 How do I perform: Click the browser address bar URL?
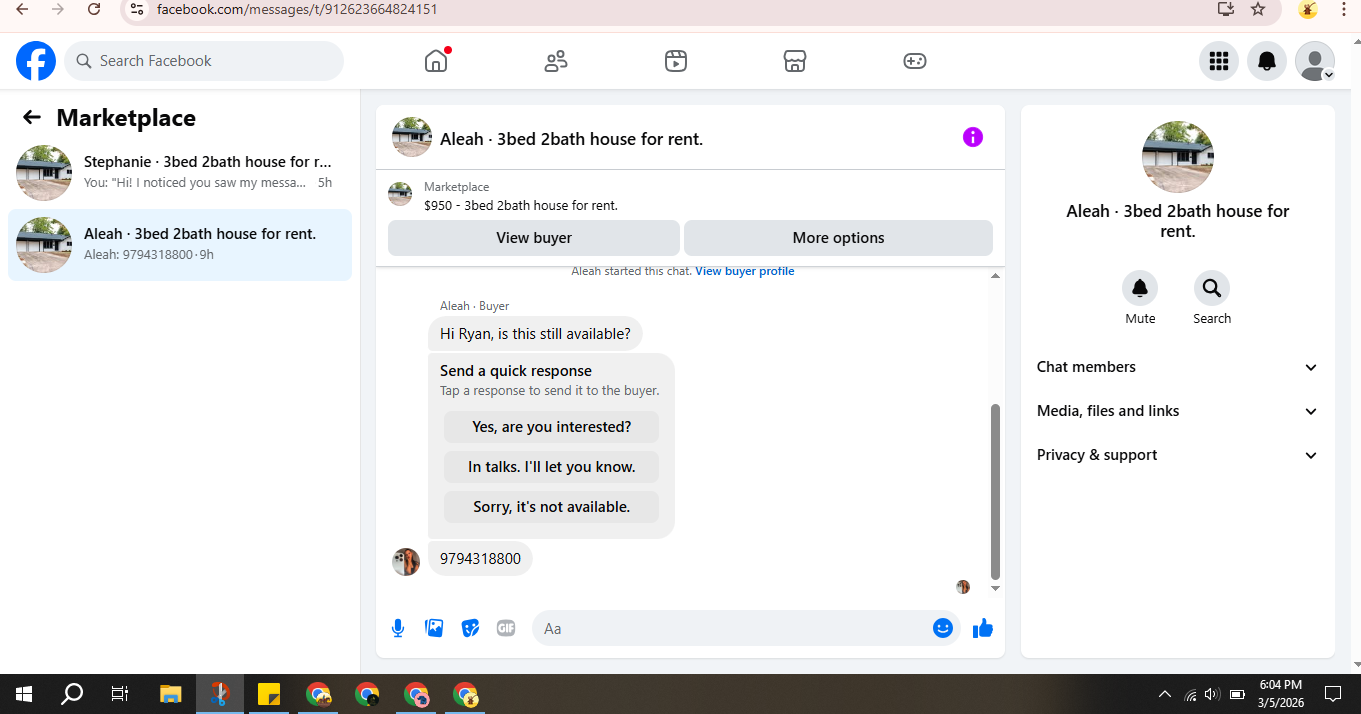coord(296,9)
